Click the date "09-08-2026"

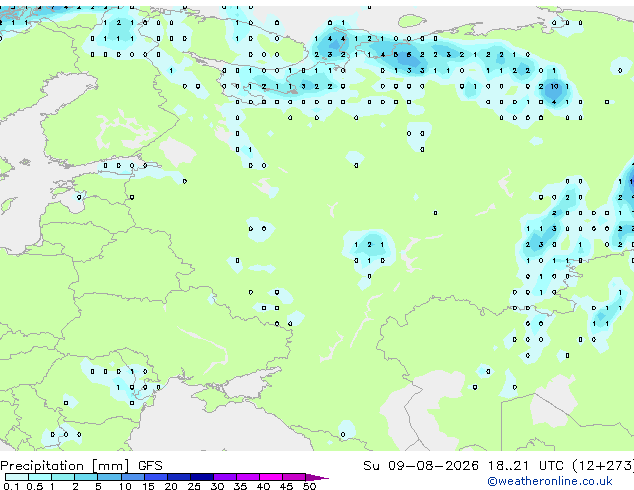pyautogui.click(x=433, y=466)
